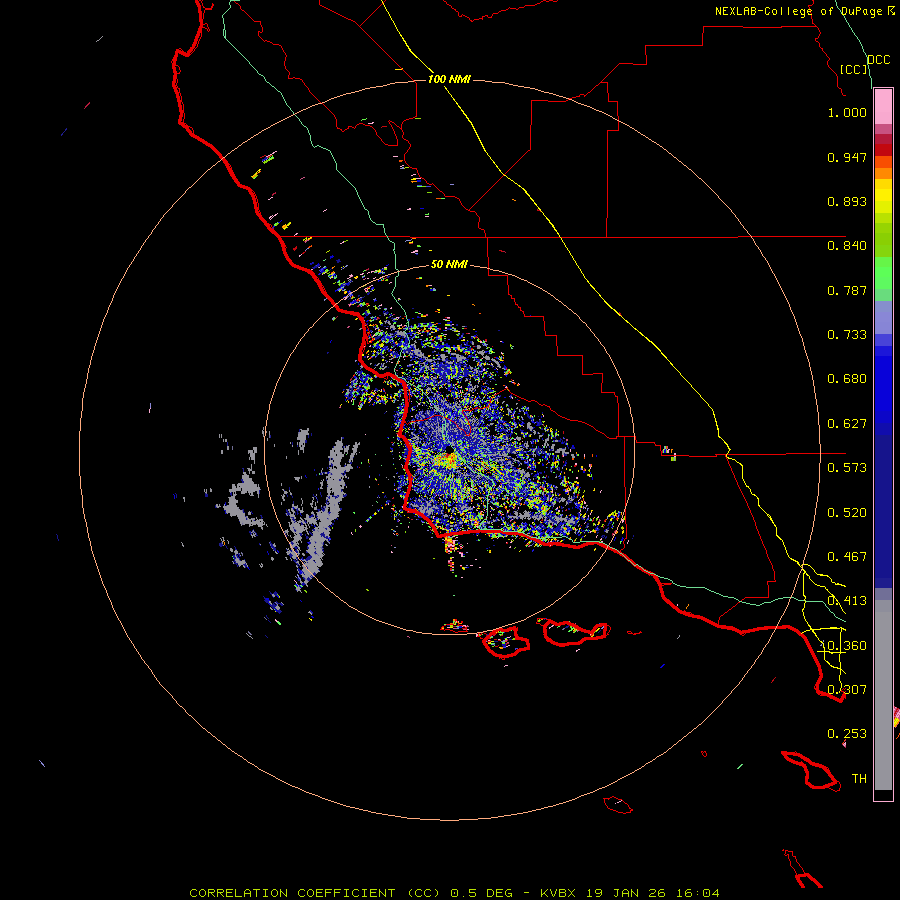Image resolution: width=900 pixels, height=900 pixels.
Task: Click the large gray offshore echo band
Action: click(328, 510)
